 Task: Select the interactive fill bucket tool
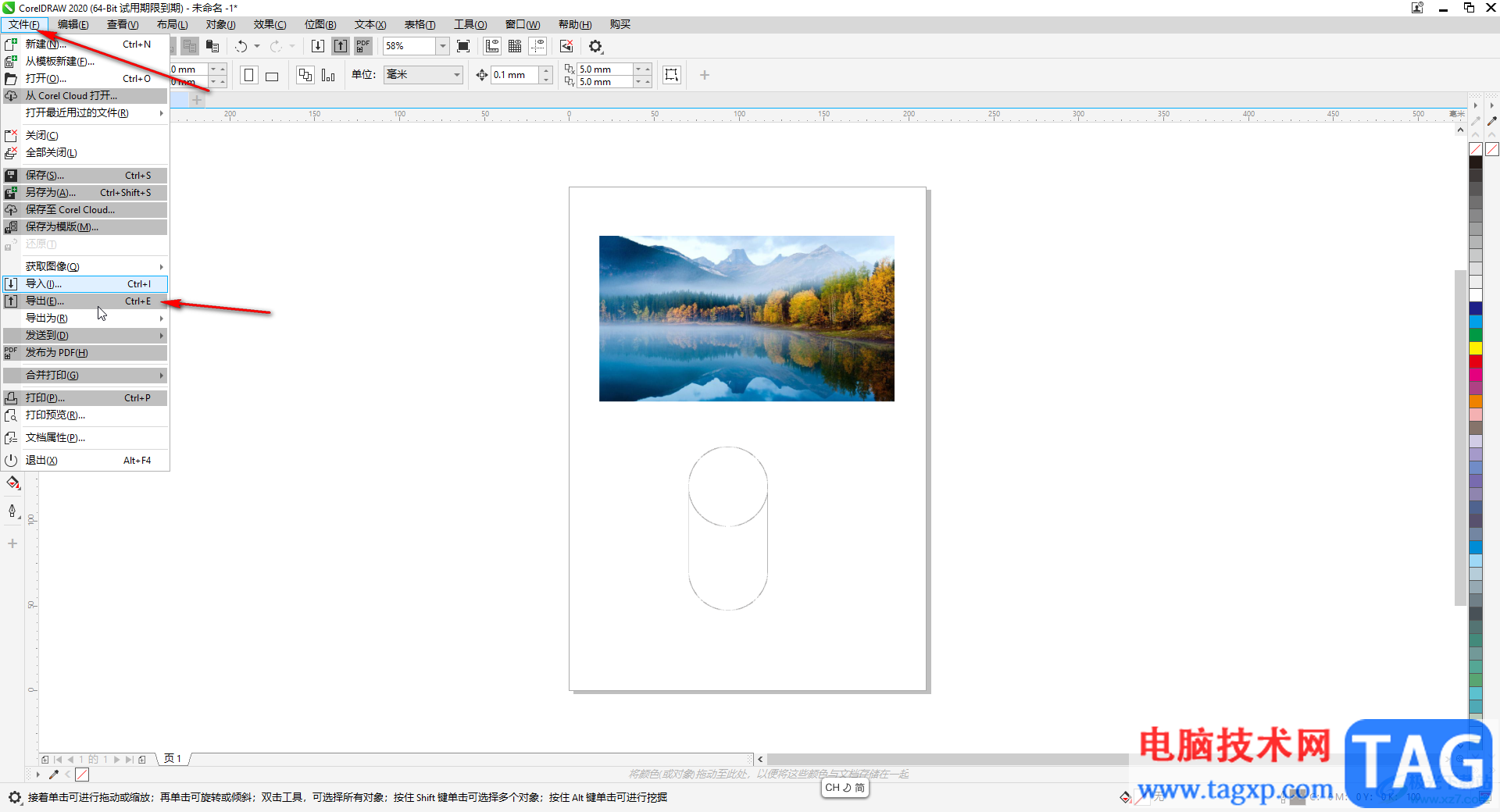pyautogui.click(x=13, y=483)
